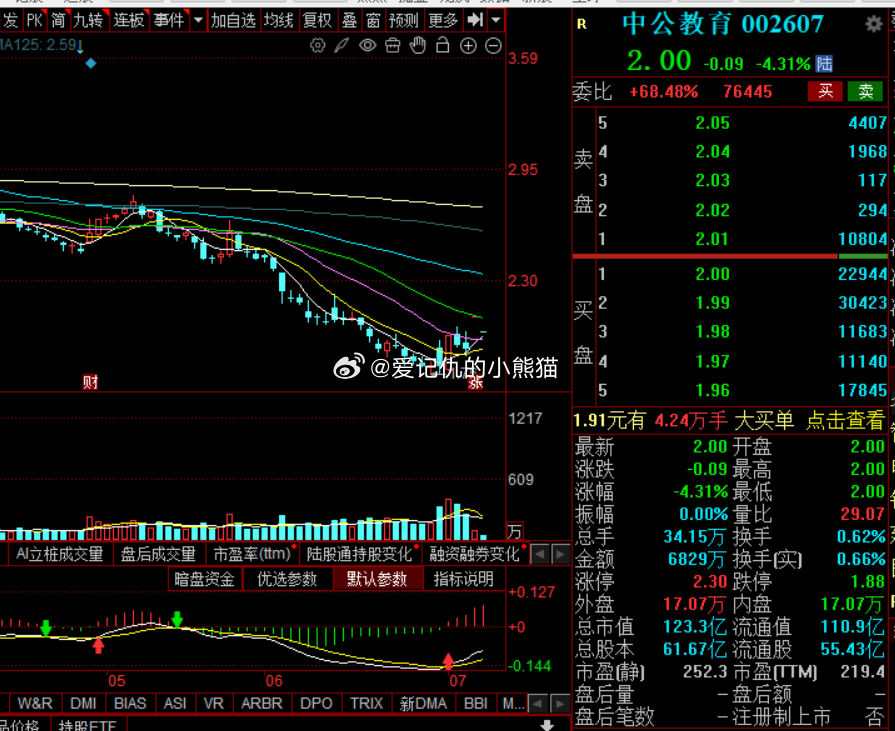This screenshot has width=895, height=731.
Task: Select the W&R indicator tab
Action: tap(35, 703)
